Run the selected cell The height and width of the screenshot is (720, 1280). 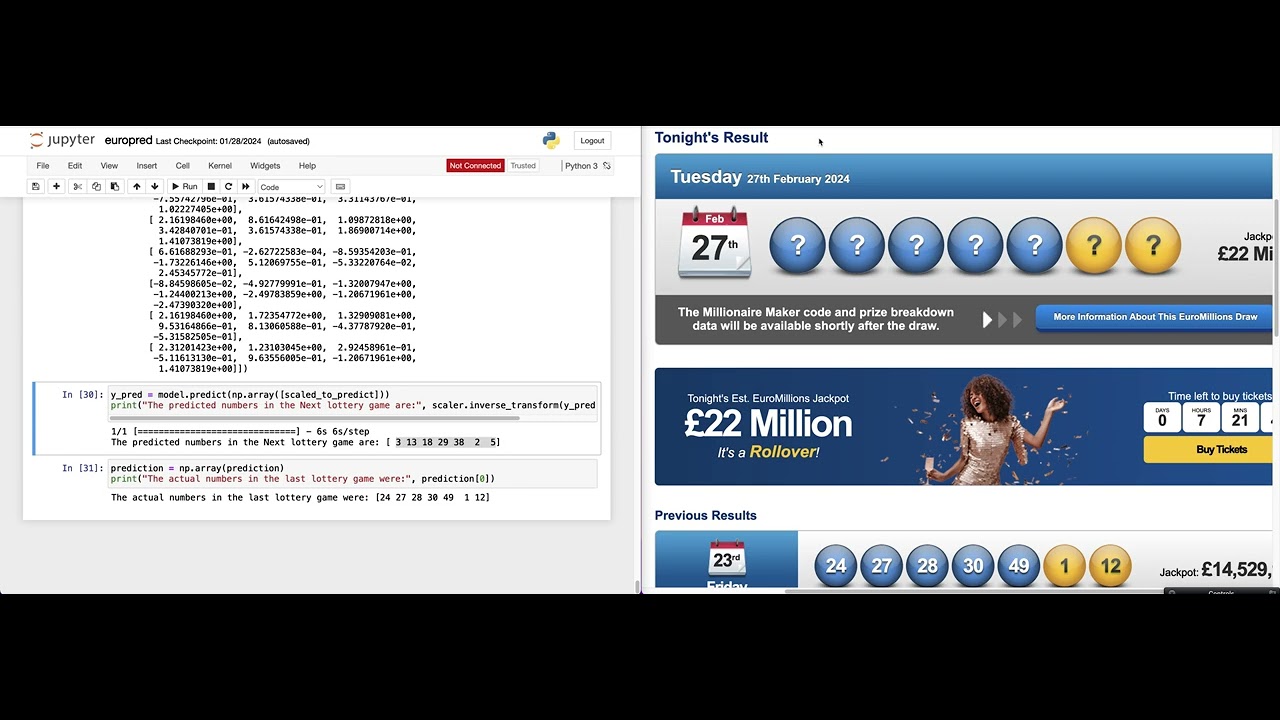(184, 187)
